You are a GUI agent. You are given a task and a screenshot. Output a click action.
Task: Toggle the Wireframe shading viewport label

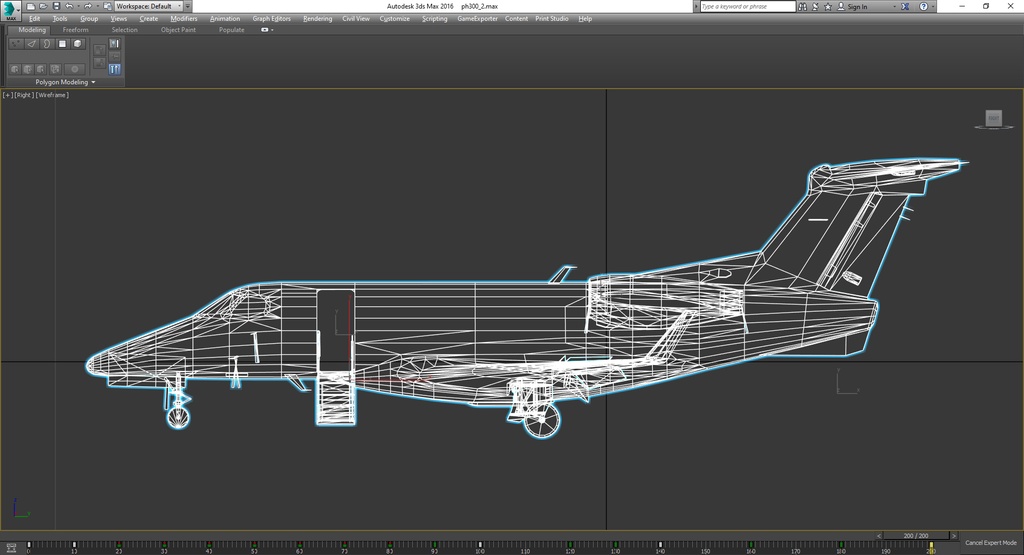pos(53,95)
